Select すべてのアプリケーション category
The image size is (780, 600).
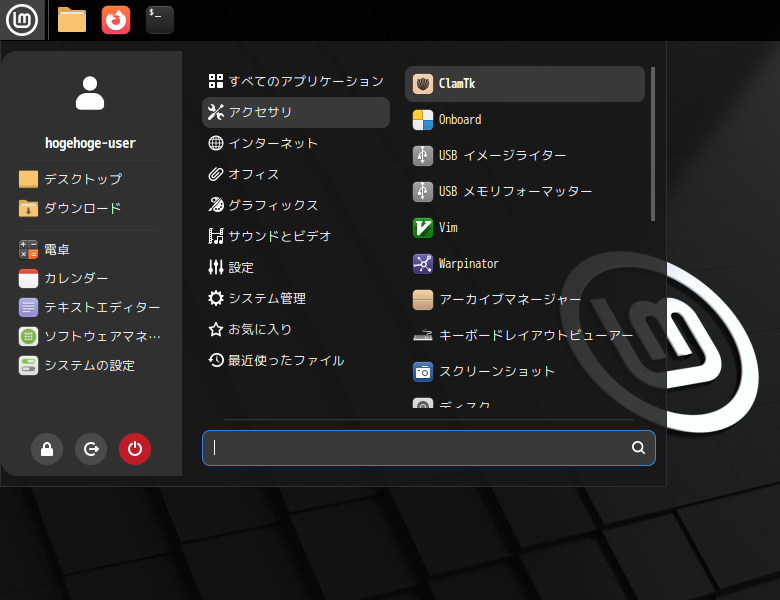[x=296, y=81]
